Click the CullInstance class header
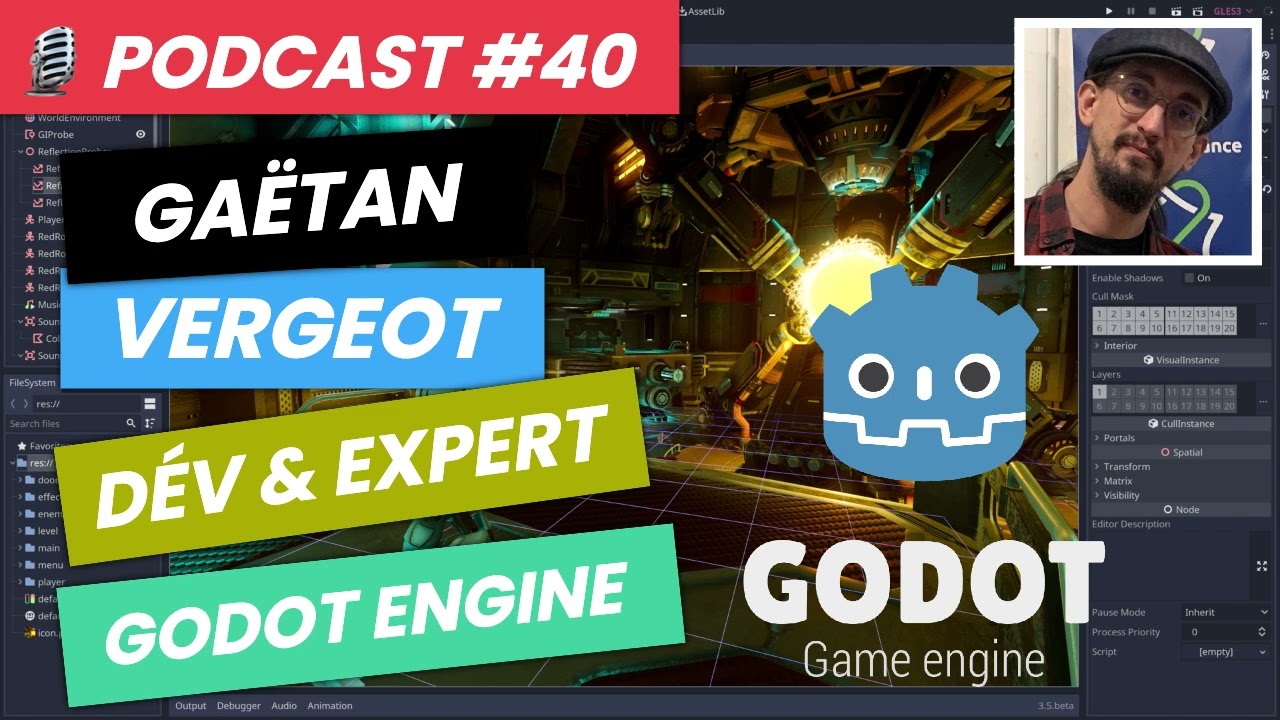1280x720 pixels. 1181,424
